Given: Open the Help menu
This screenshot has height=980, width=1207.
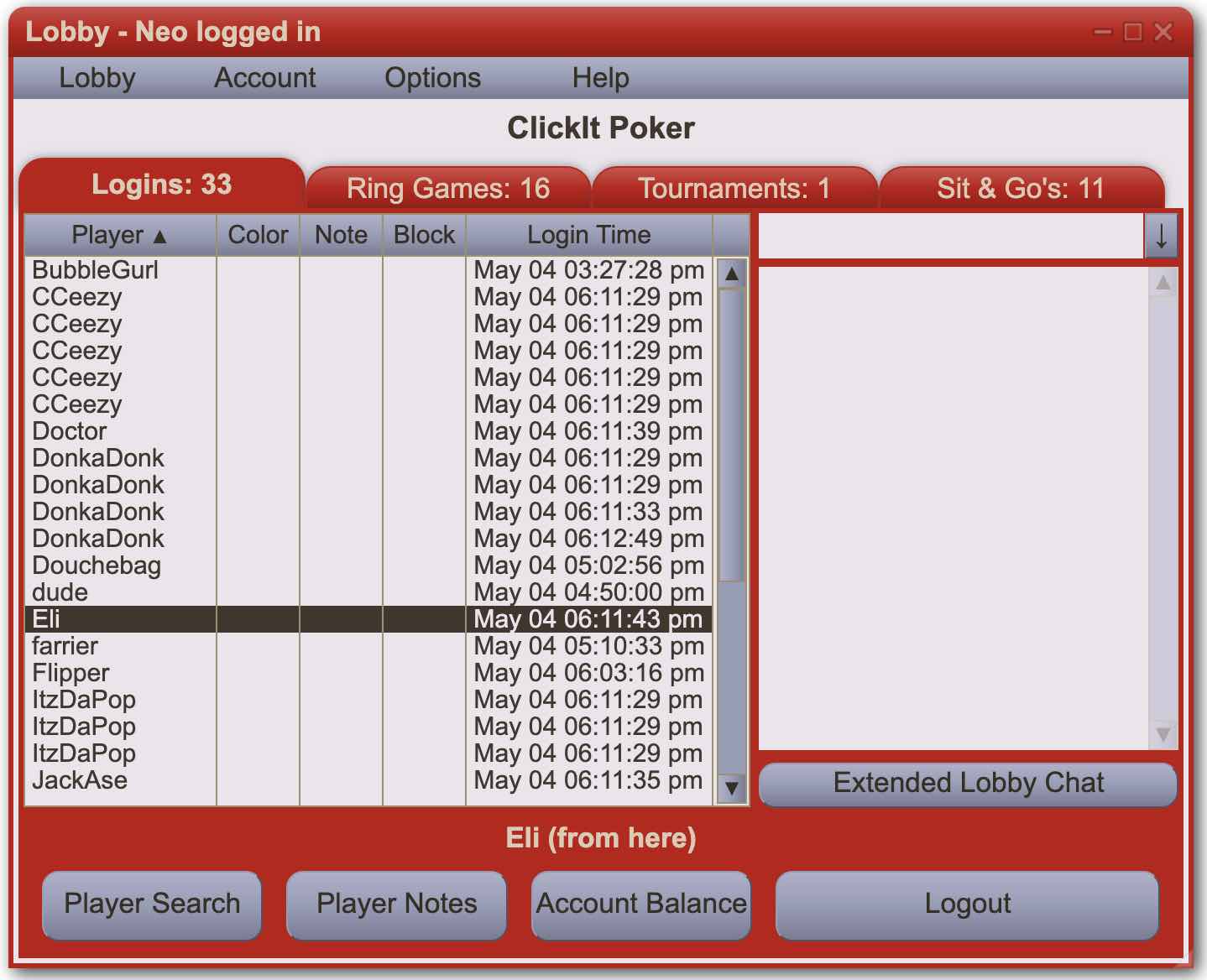Looking at the screenshot, I should (600, 78).
